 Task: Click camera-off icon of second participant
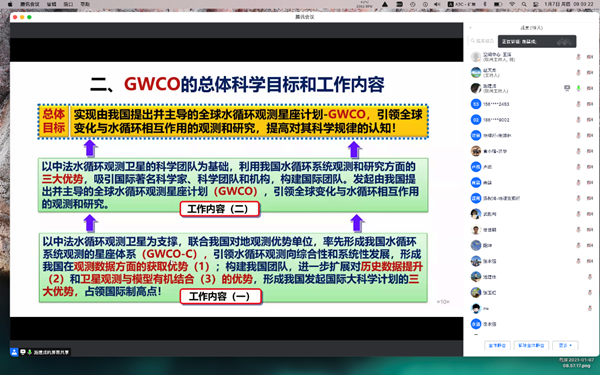590,73
